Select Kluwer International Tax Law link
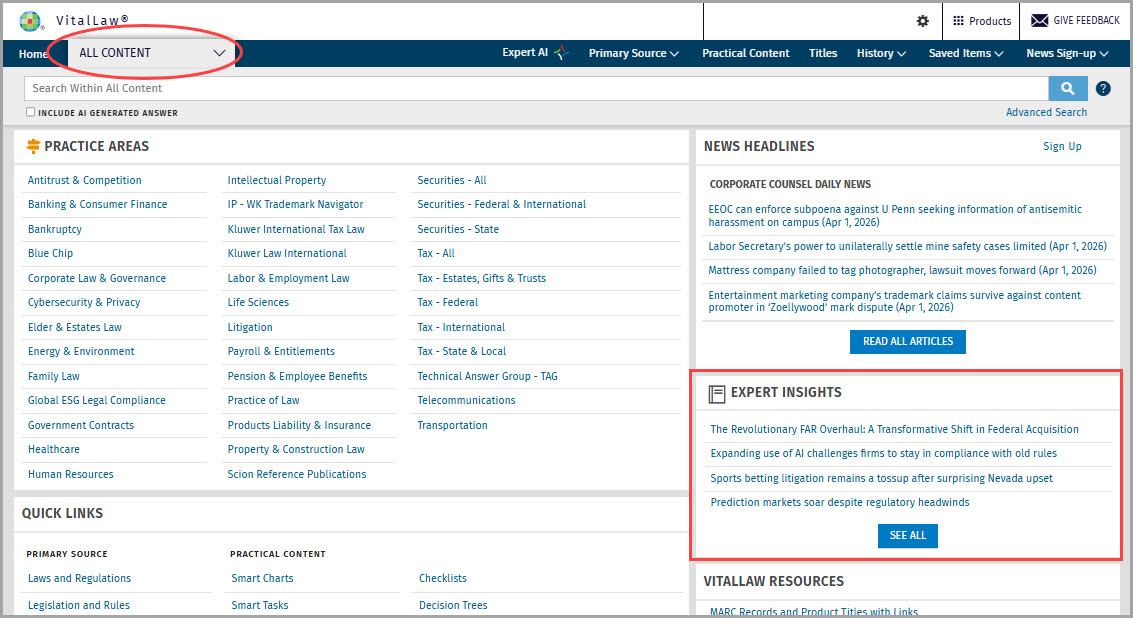Viewport: 1133px width, 618px height. pyautogui.click(x=296, y=229)
